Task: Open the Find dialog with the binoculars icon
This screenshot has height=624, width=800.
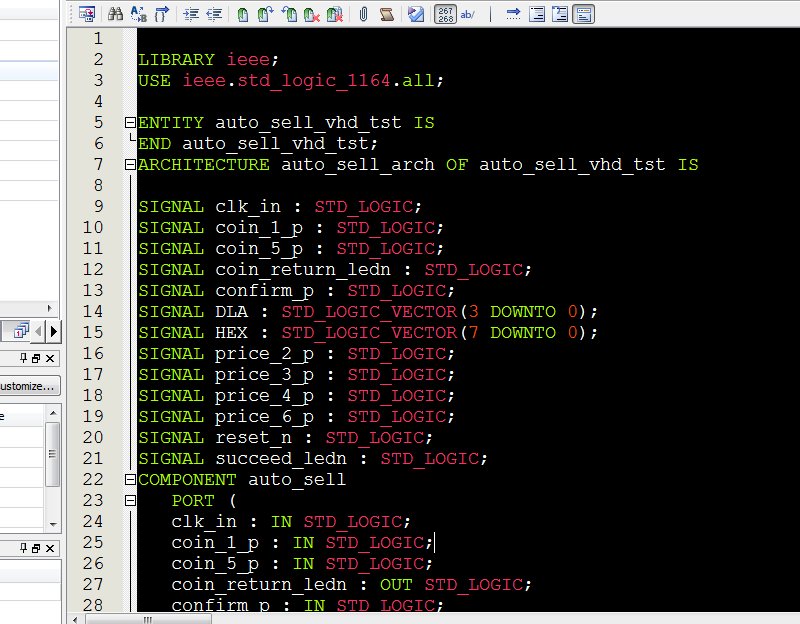Action: (117, 13)
